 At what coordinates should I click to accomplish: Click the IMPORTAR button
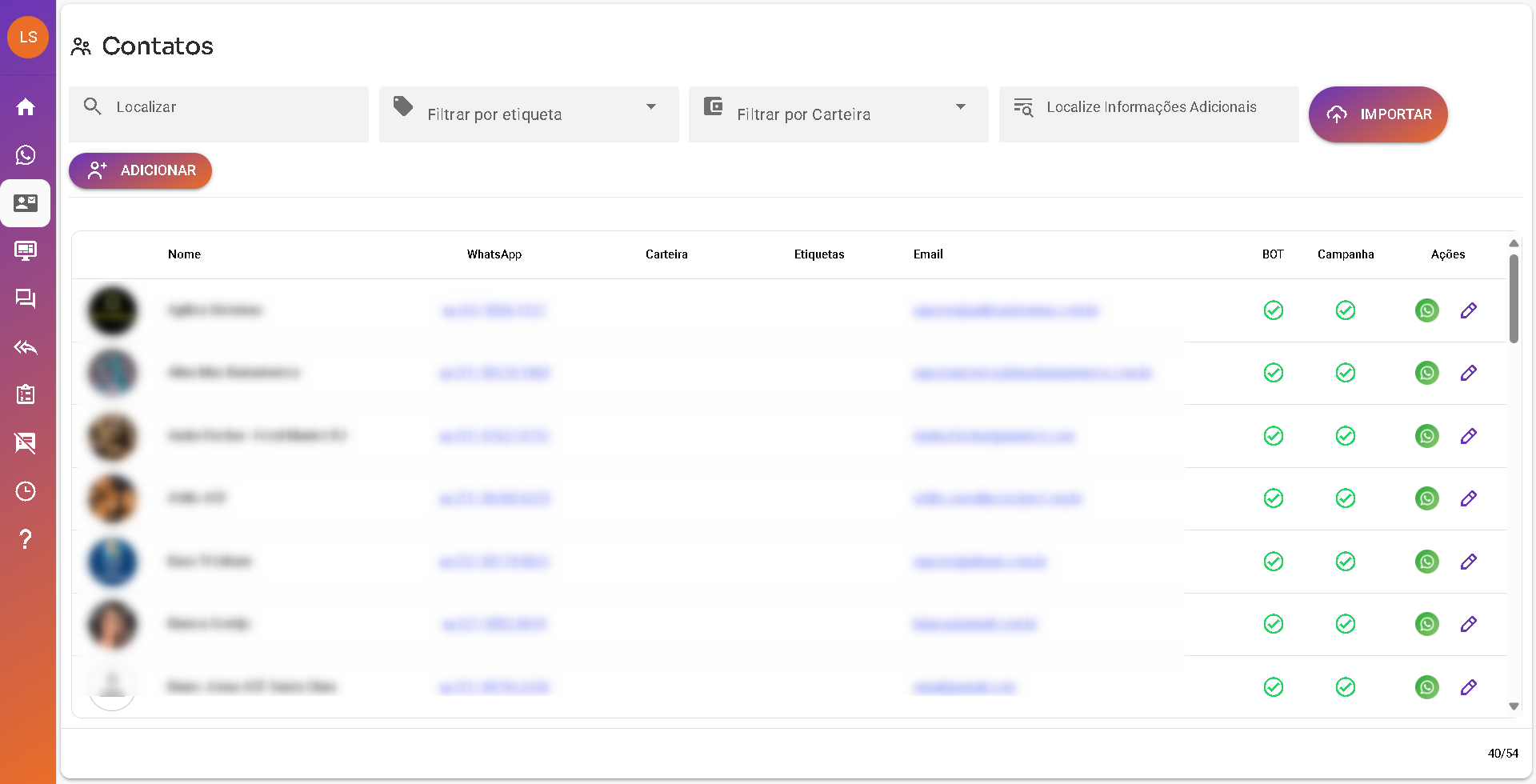(1378, 114)
